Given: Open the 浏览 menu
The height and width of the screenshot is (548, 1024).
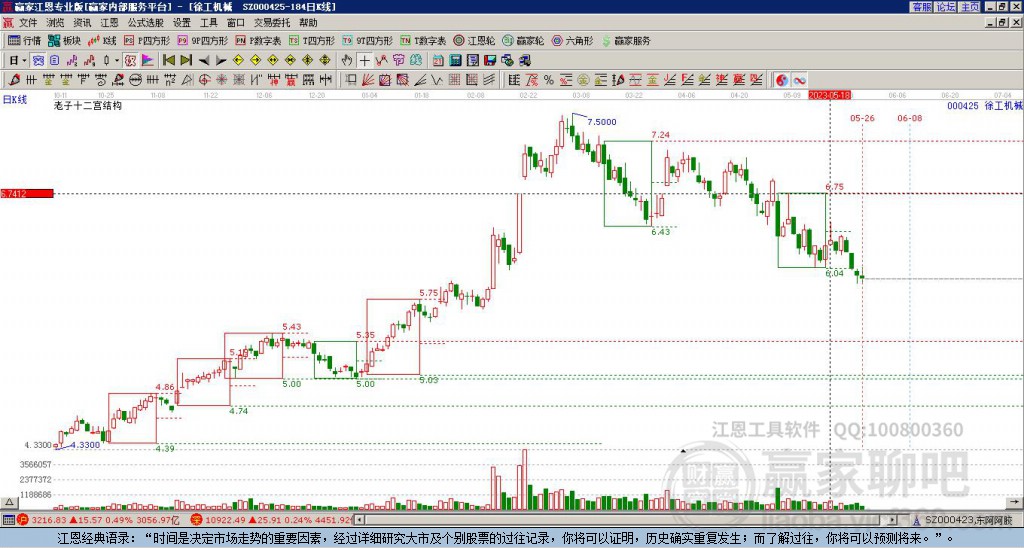Looking at the screenshot, I should point(56,23).
